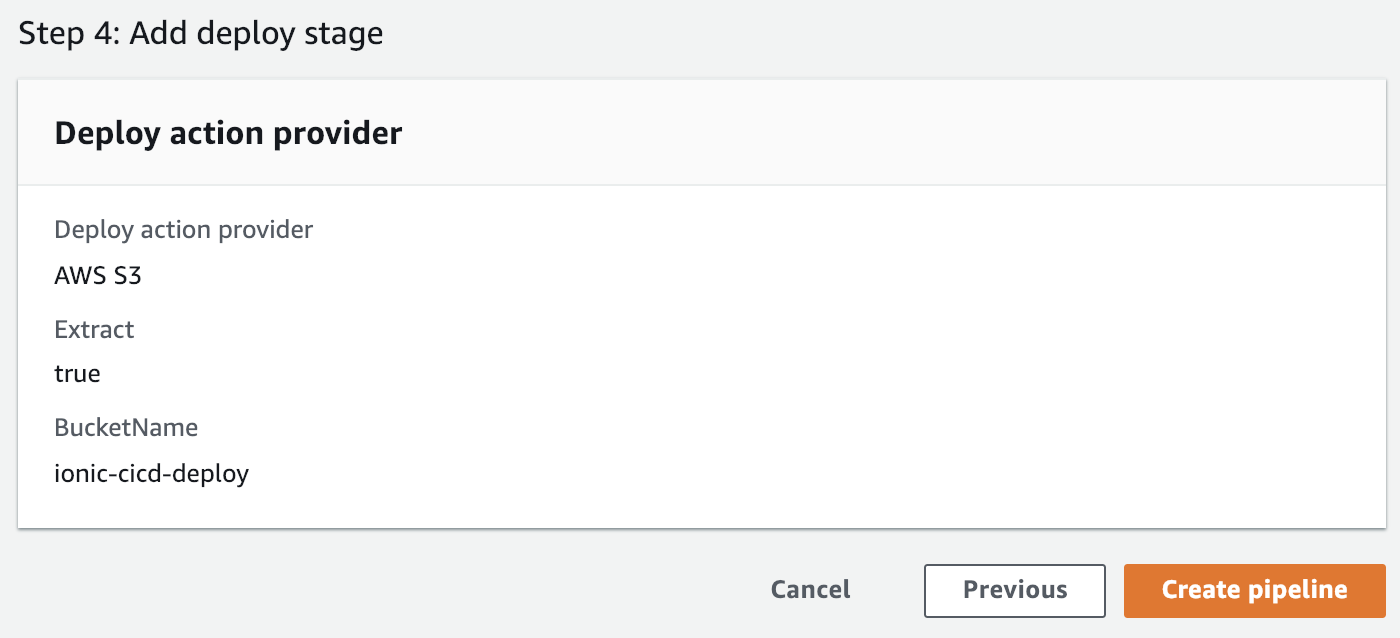1400x638 pixels.
Task: Select the bold Deploy action provider title
Action: pos(228,133)
